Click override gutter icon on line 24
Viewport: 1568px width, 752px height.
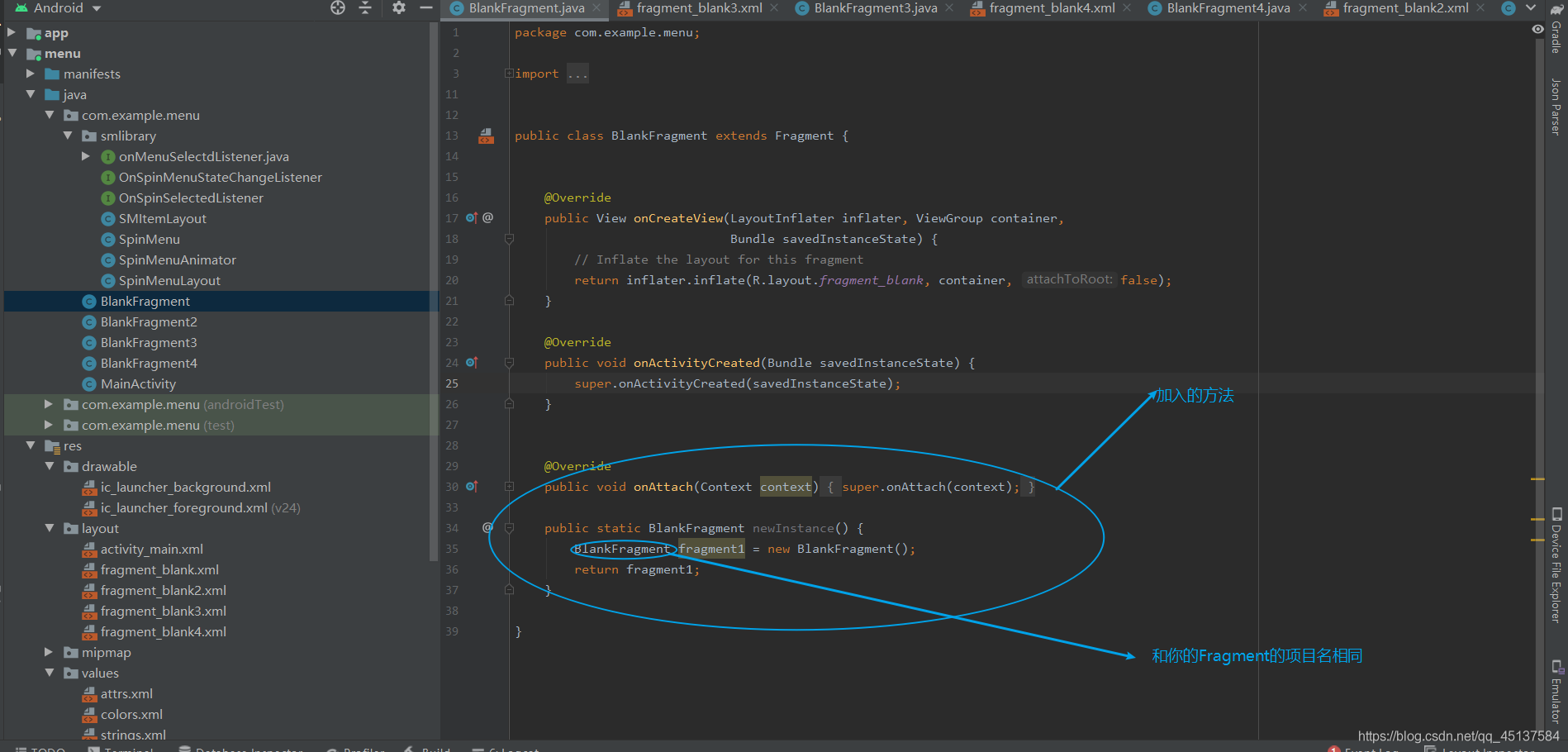[x=471, y=363]
